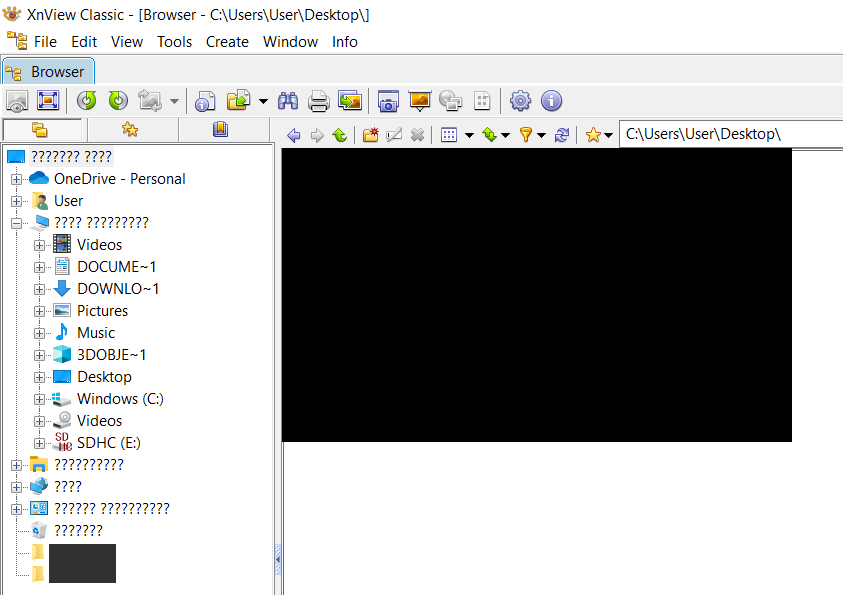This screenshot has width=843, height=595.
Task: Expand the Music folder node
Action: [39, 333]
